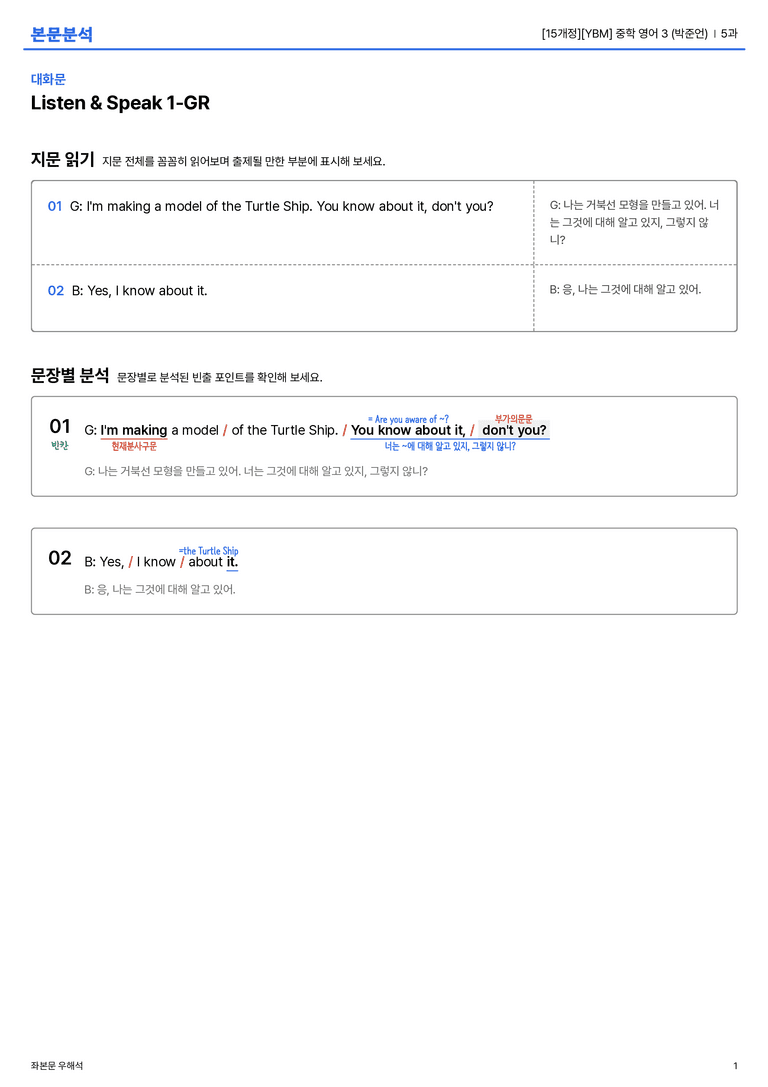Click the underlined word 'it.' in sentence 02

point(232,562)
